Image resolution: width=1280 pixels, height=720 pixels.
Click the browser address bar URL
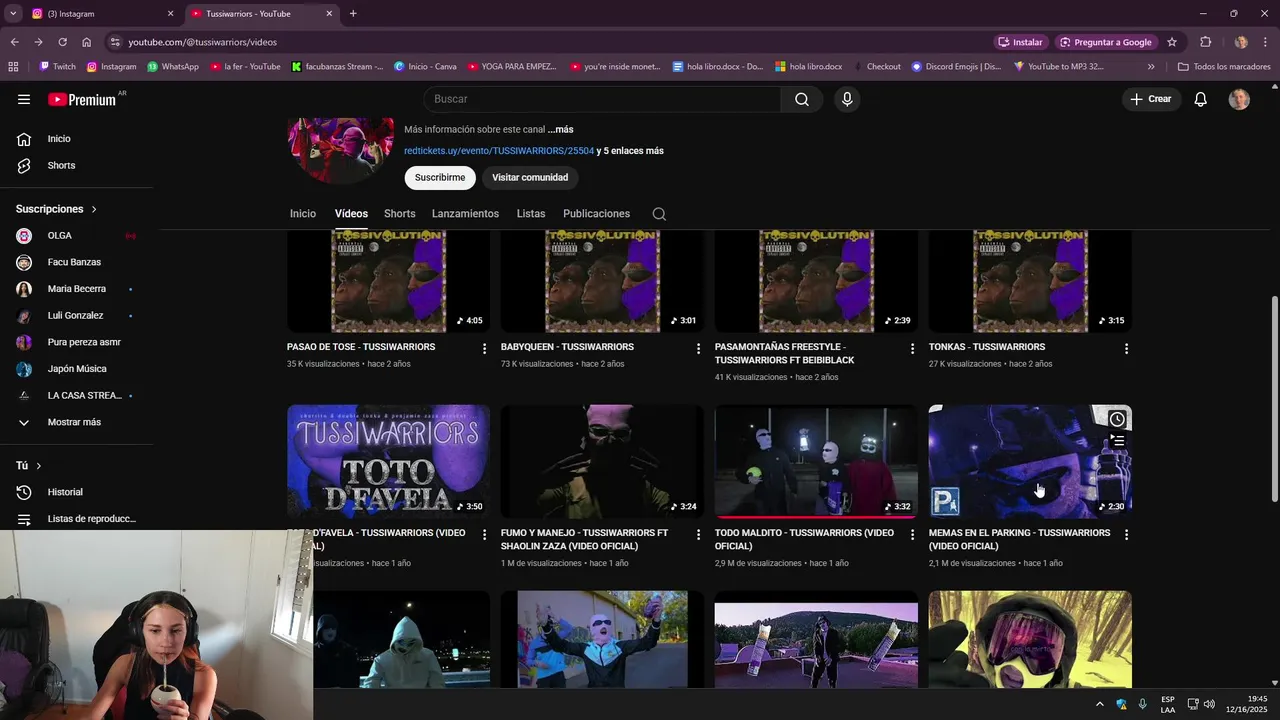click(202, 42)
